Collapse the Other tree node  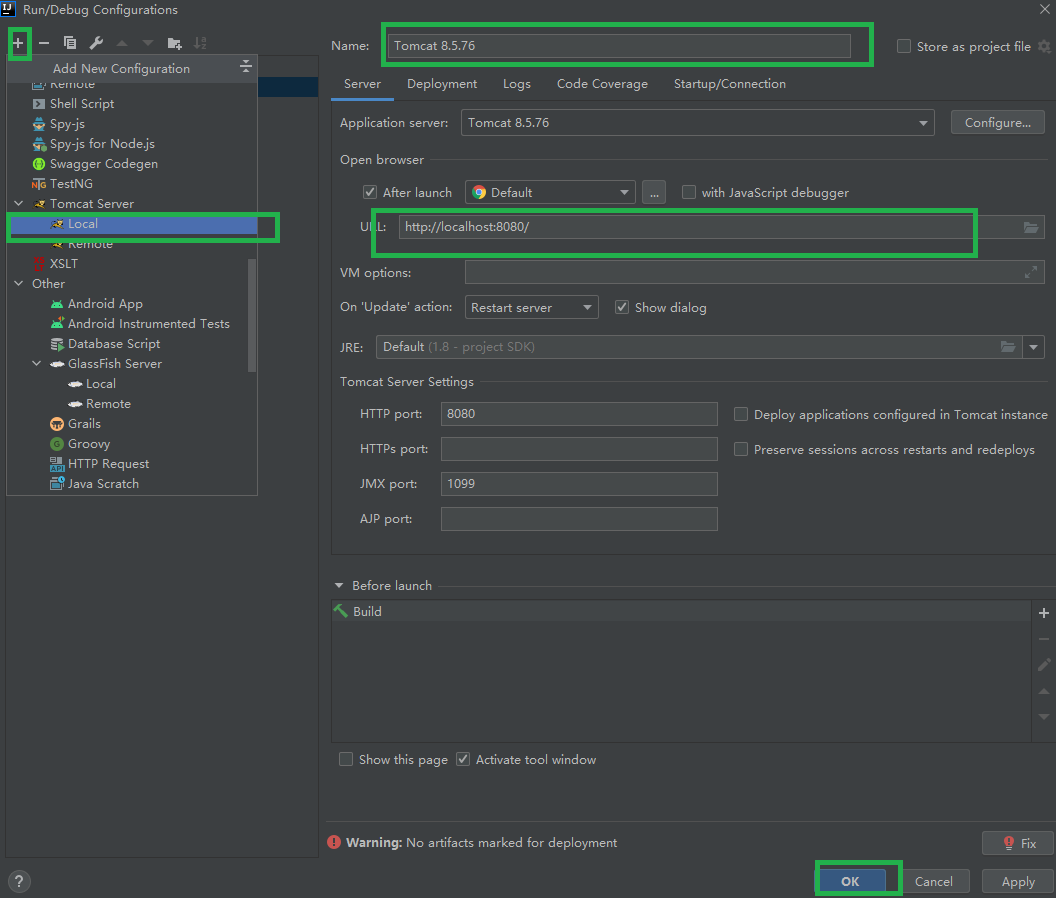19,284
